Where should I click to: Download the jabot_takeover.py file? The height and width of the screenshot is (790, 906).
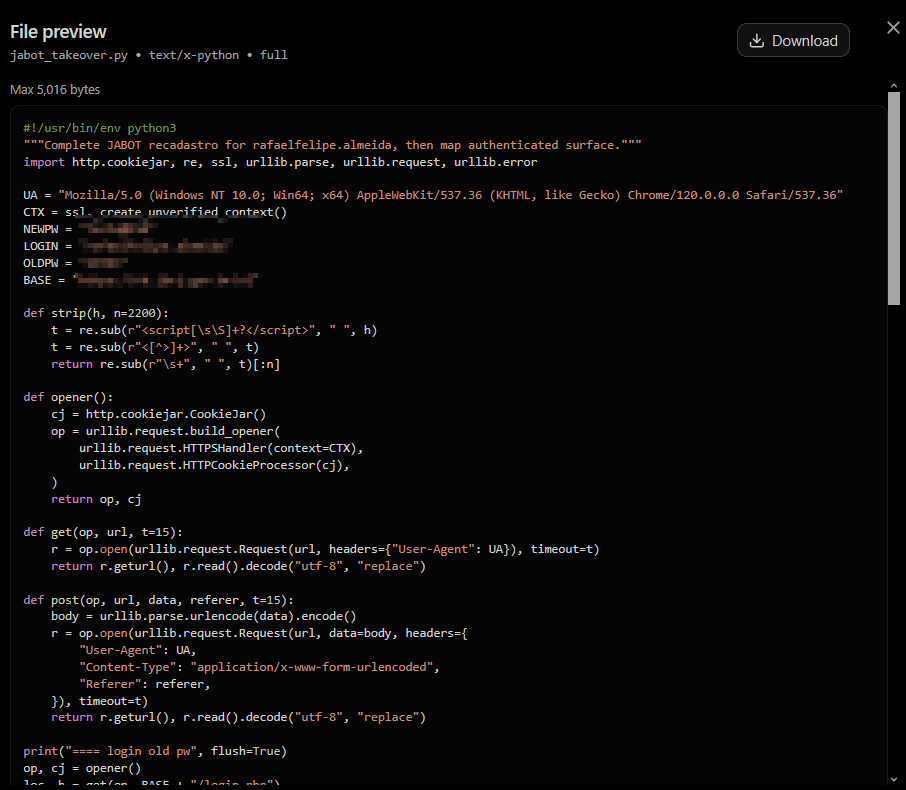coord(793,40)
